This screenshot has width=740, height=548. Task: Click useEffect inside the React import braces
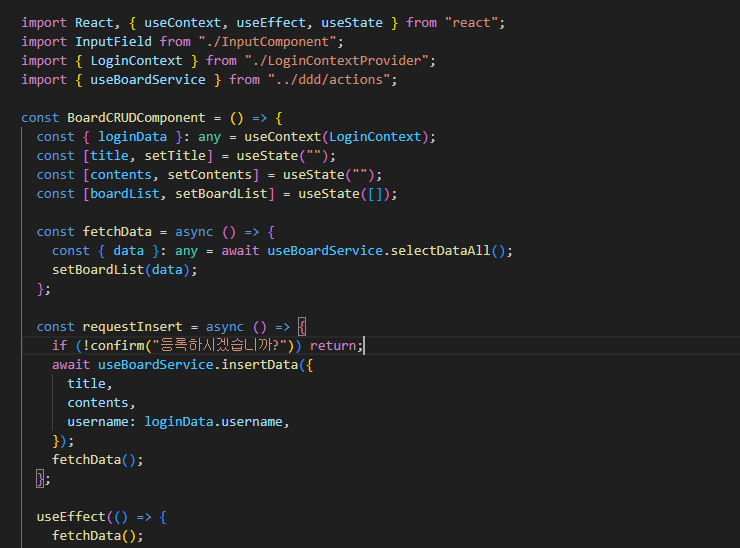pyautogui.click(x=271, y=23)
